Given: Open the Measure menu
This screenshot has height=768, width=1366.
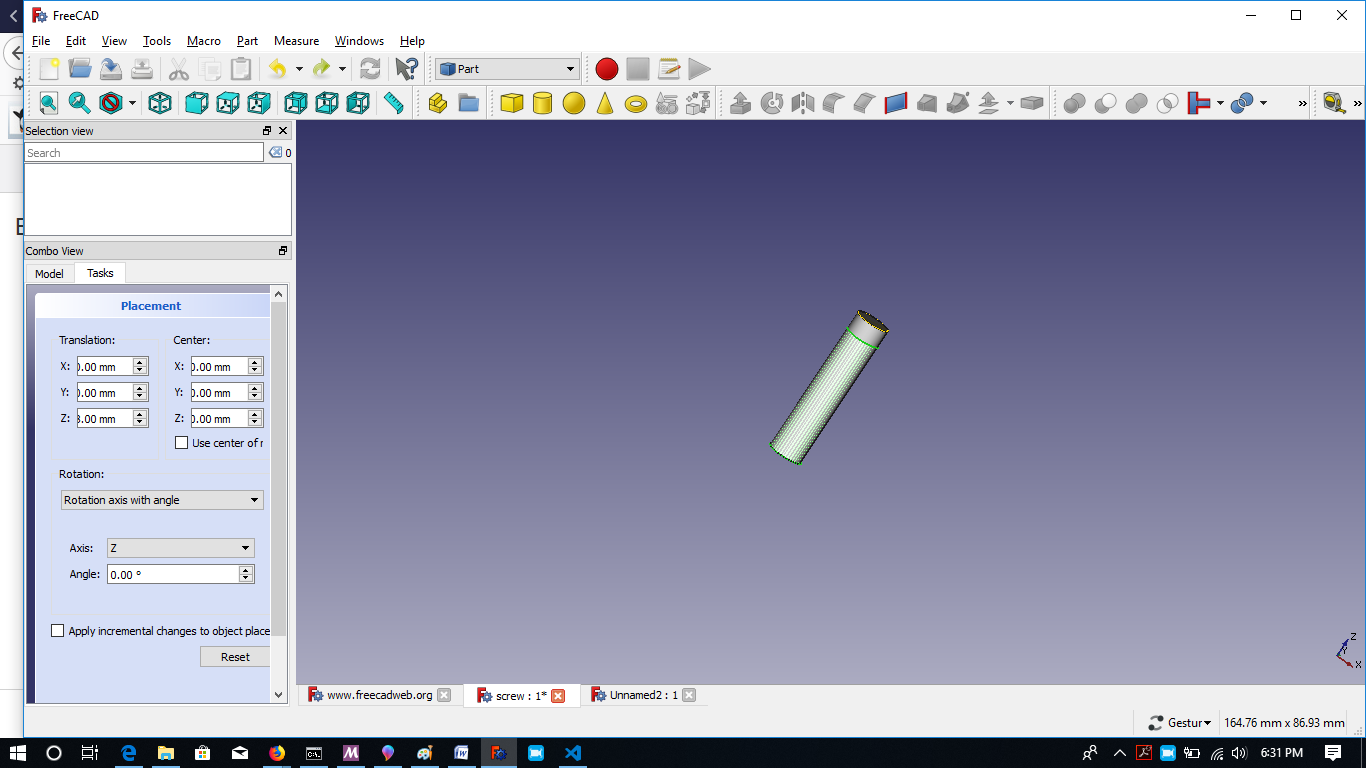Looking at the screenshot, I should point(296,41).
